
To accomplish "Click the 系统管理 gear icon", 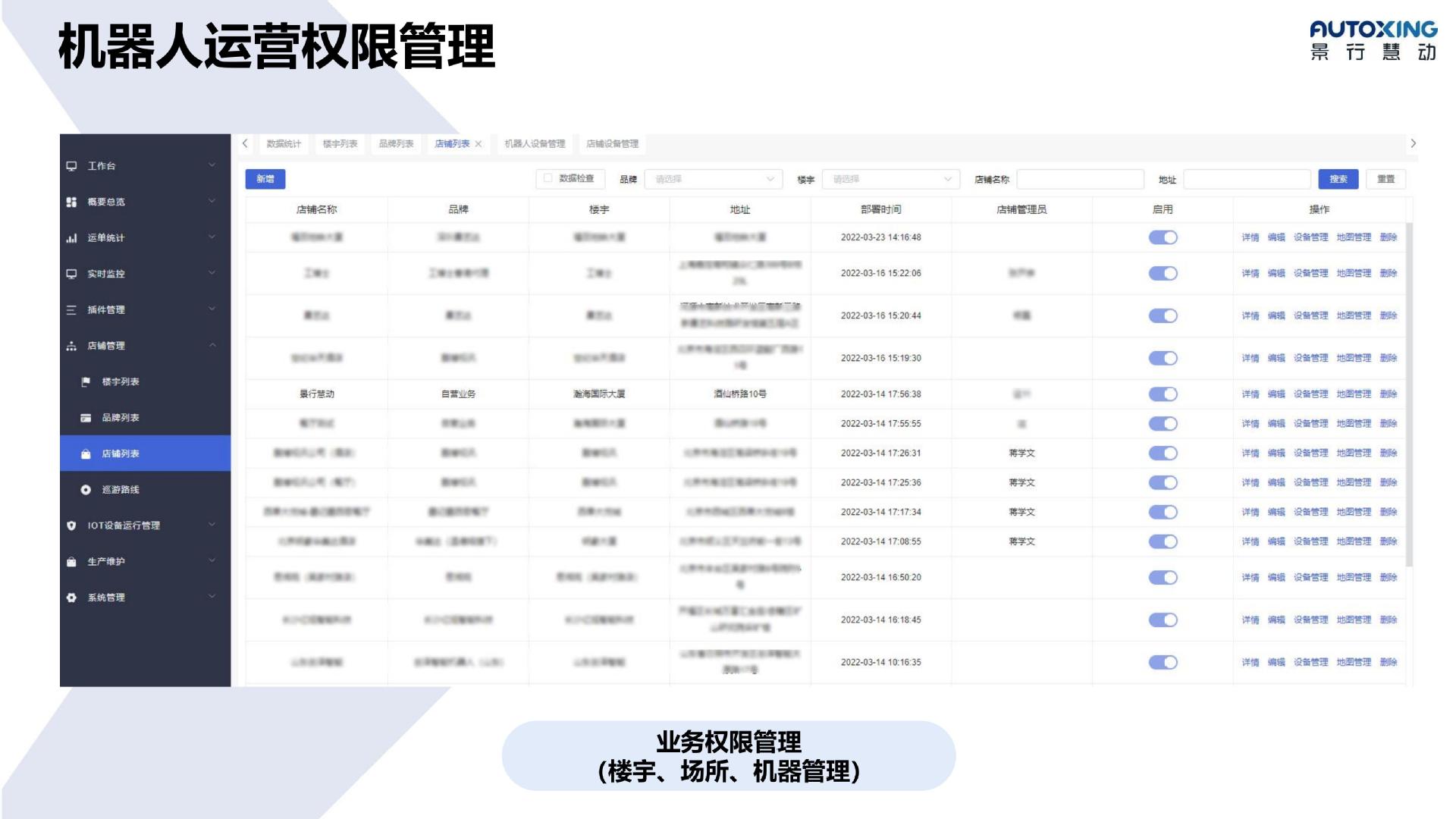I will pos(71,598).
